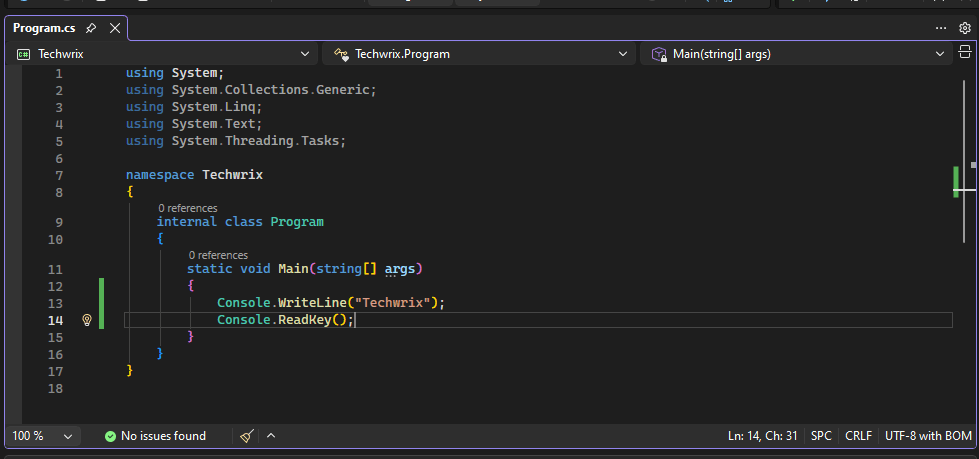Run code cleanup with broom icon
Viewport: 979px width, 459px height.
tap(247, 436)
